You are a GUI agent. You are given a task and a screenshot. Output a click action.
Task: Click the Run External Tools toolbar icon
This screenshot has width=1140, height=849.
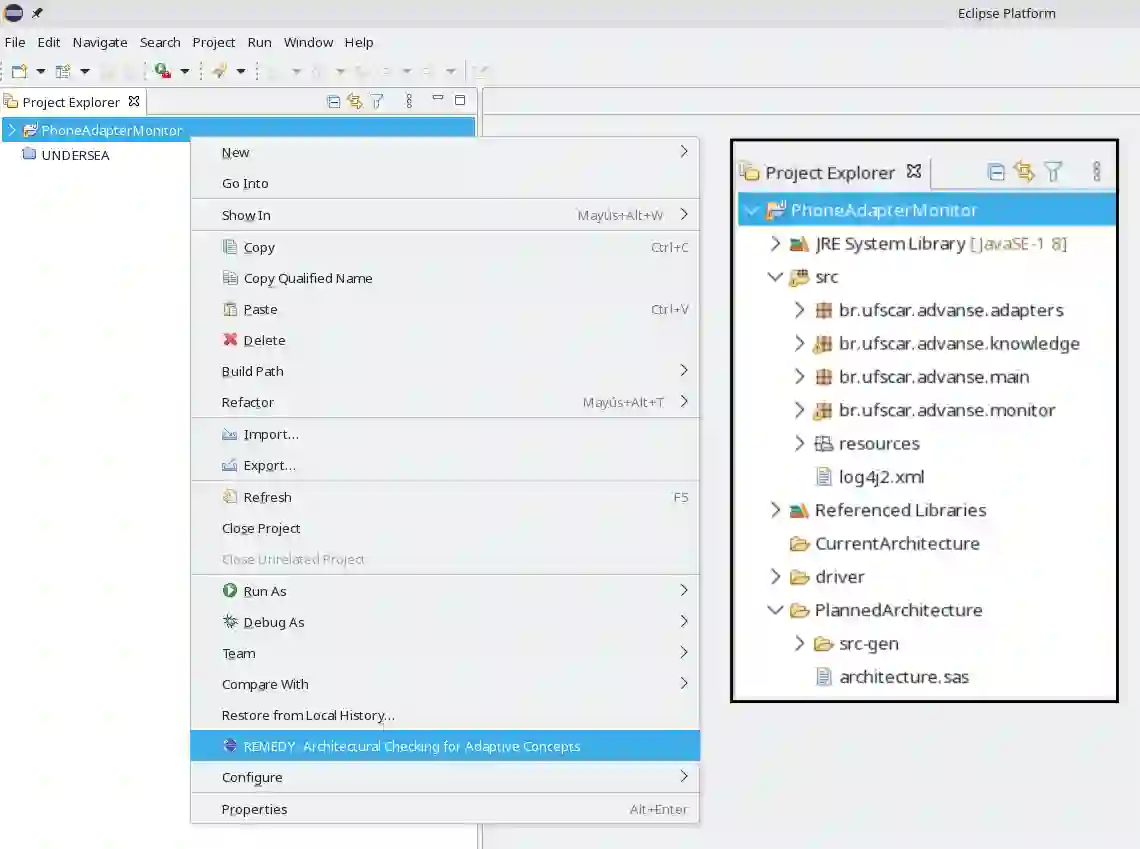163,71
